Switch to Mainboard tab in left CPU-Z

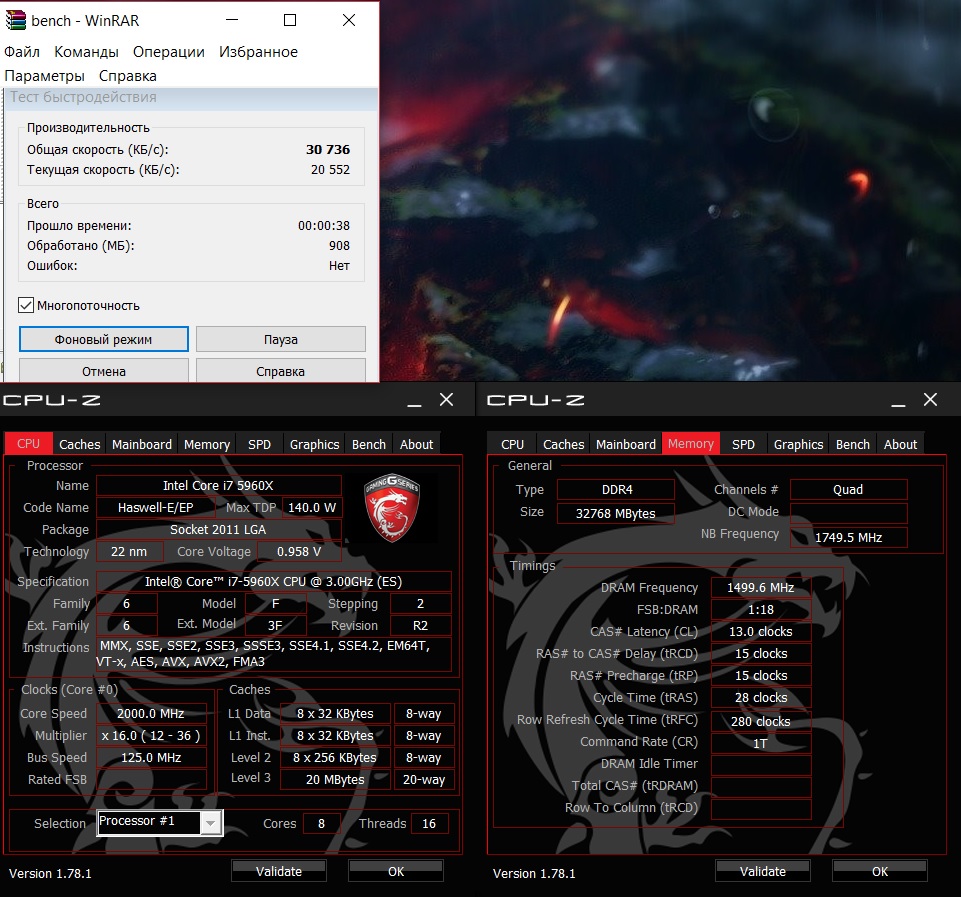coord(142,444)
